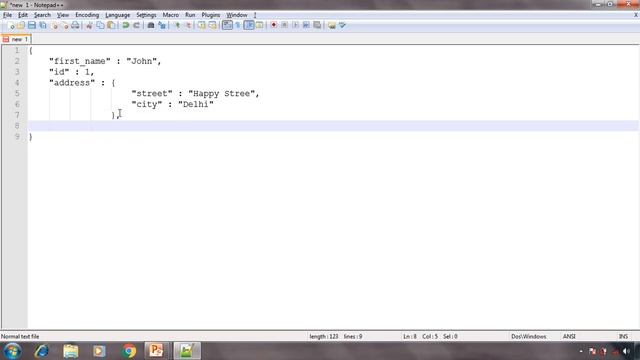Open the Settings menu
Viewport: 640px width, 360px height.
click(x=146, y=15)
